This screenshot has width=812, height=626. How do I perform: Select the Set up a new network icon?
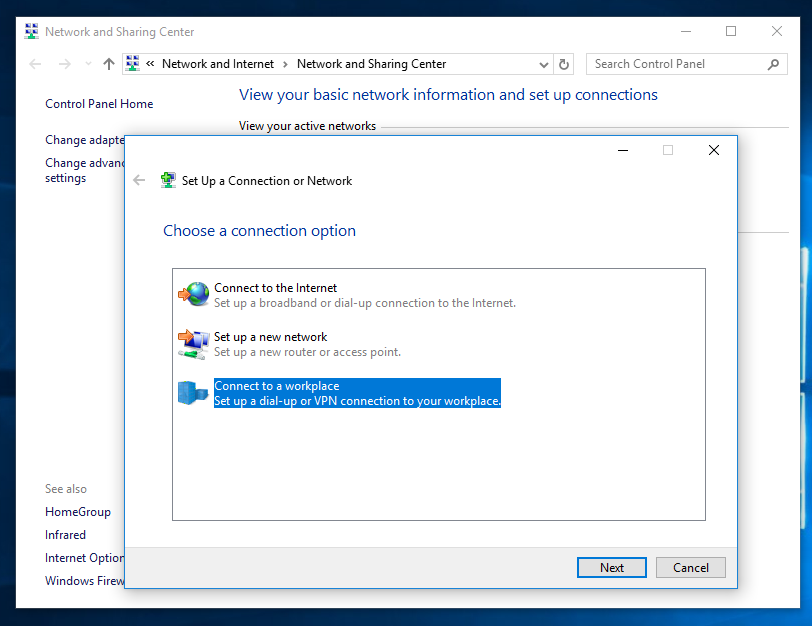[x=194, y=344]
